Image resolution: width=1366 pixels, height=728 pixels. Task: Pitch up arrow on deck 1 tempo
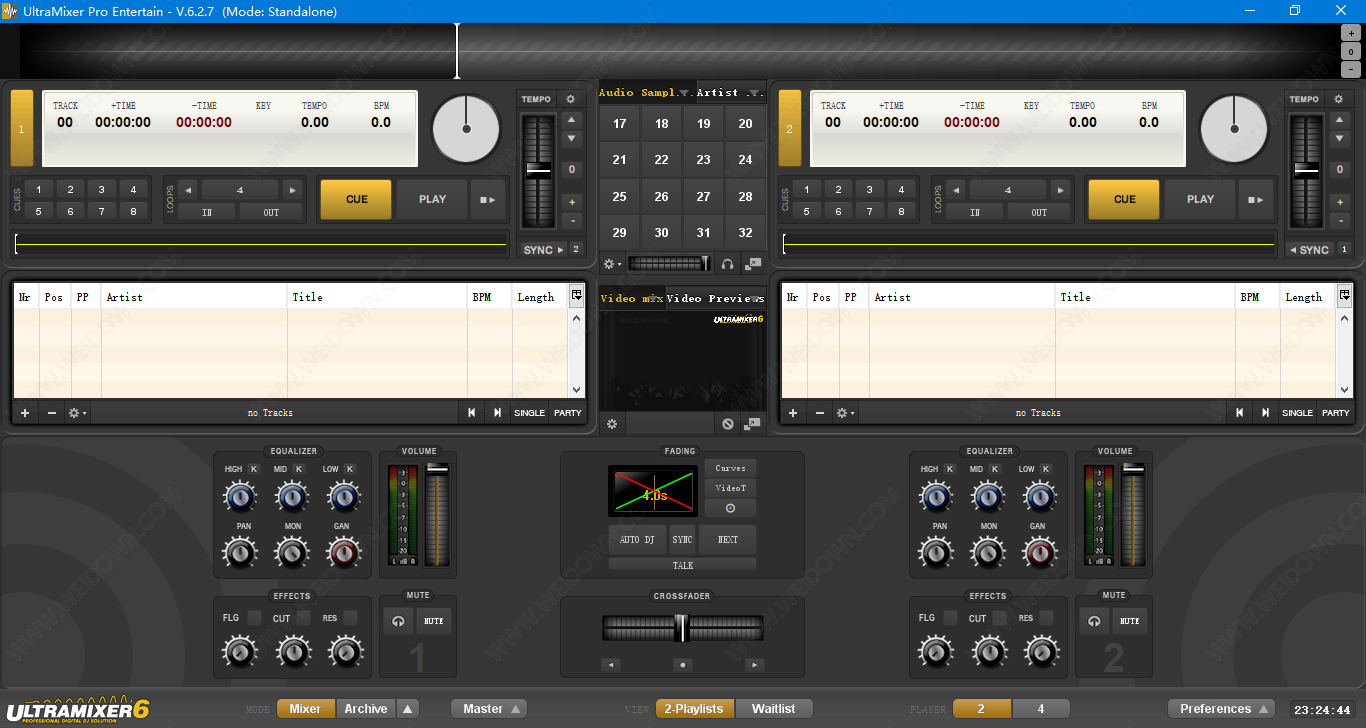(572, 118)
